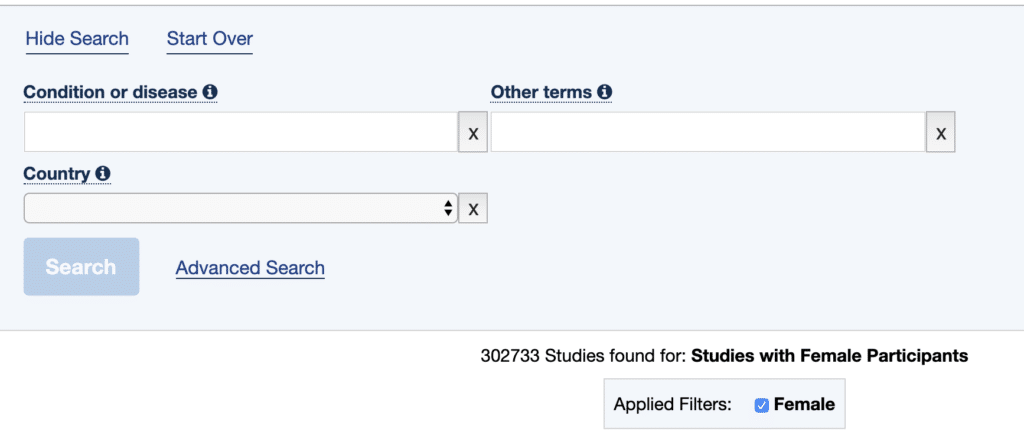The height and width of the screenshot is (448, 1024).
Task: Click the bold Female filter label
Action: (804, 405)
